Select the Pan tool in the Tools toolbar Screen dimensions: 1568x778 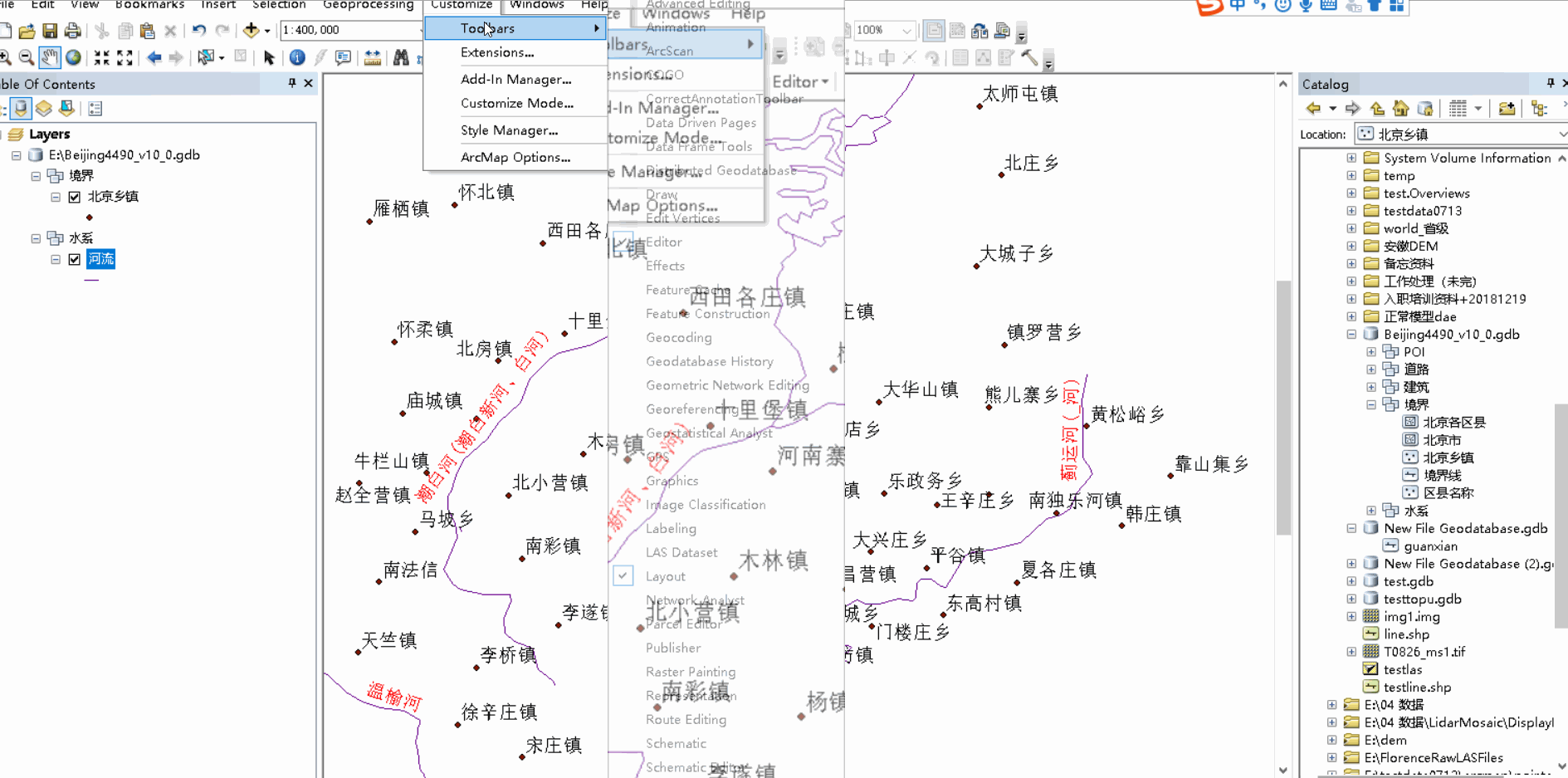tap(50, 57)
